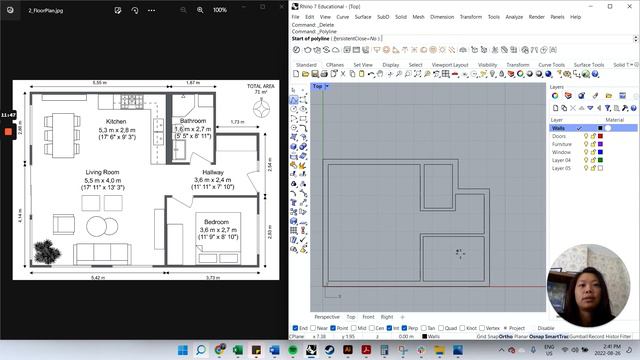The image size is (640, 360).
Task: Toggle Ortho in the status bar
Action: (505, 337)
